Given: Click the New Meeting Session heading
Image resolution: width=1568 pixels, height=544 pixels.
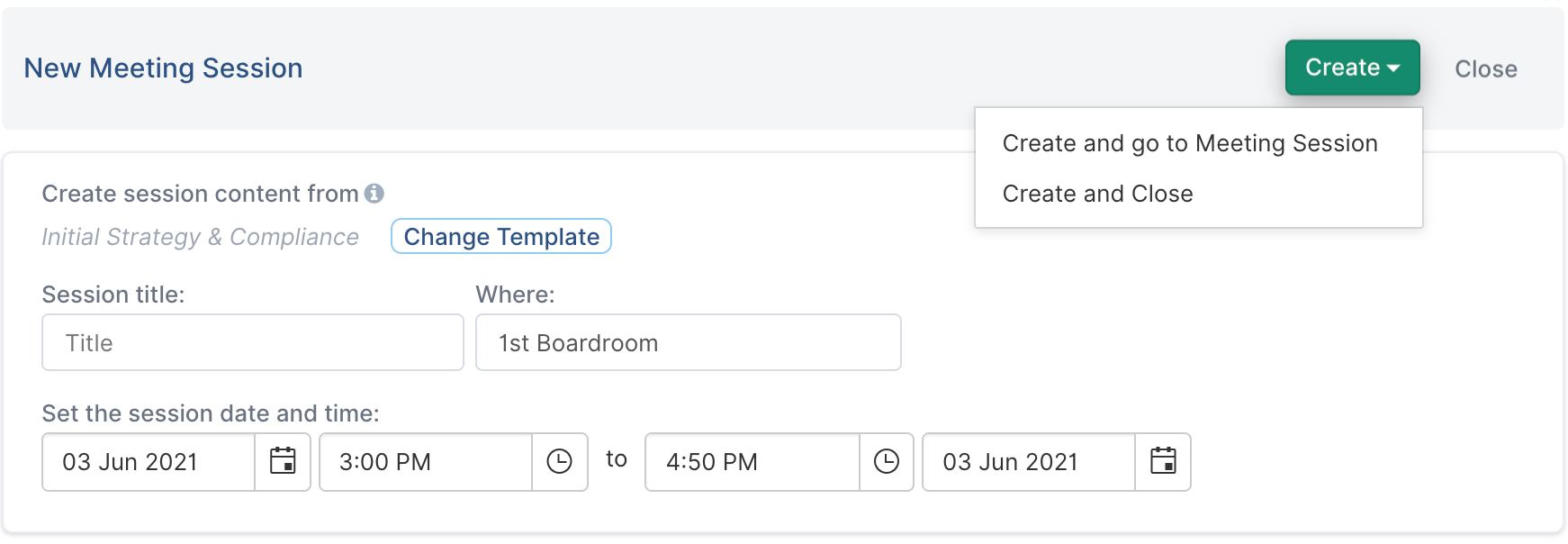Looking at the screenshot, I should point(163,68).
